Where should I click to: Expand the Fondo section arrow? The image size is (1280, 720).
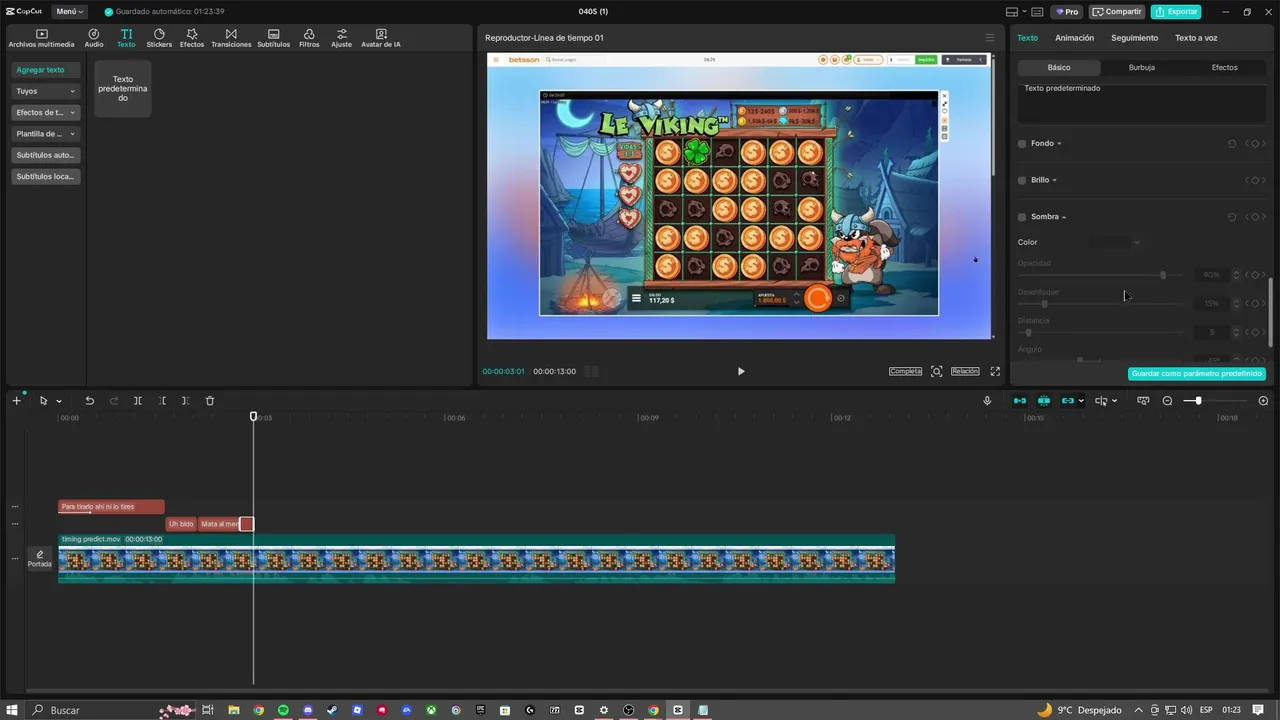pyautogui.click(x=1060, y=144)
